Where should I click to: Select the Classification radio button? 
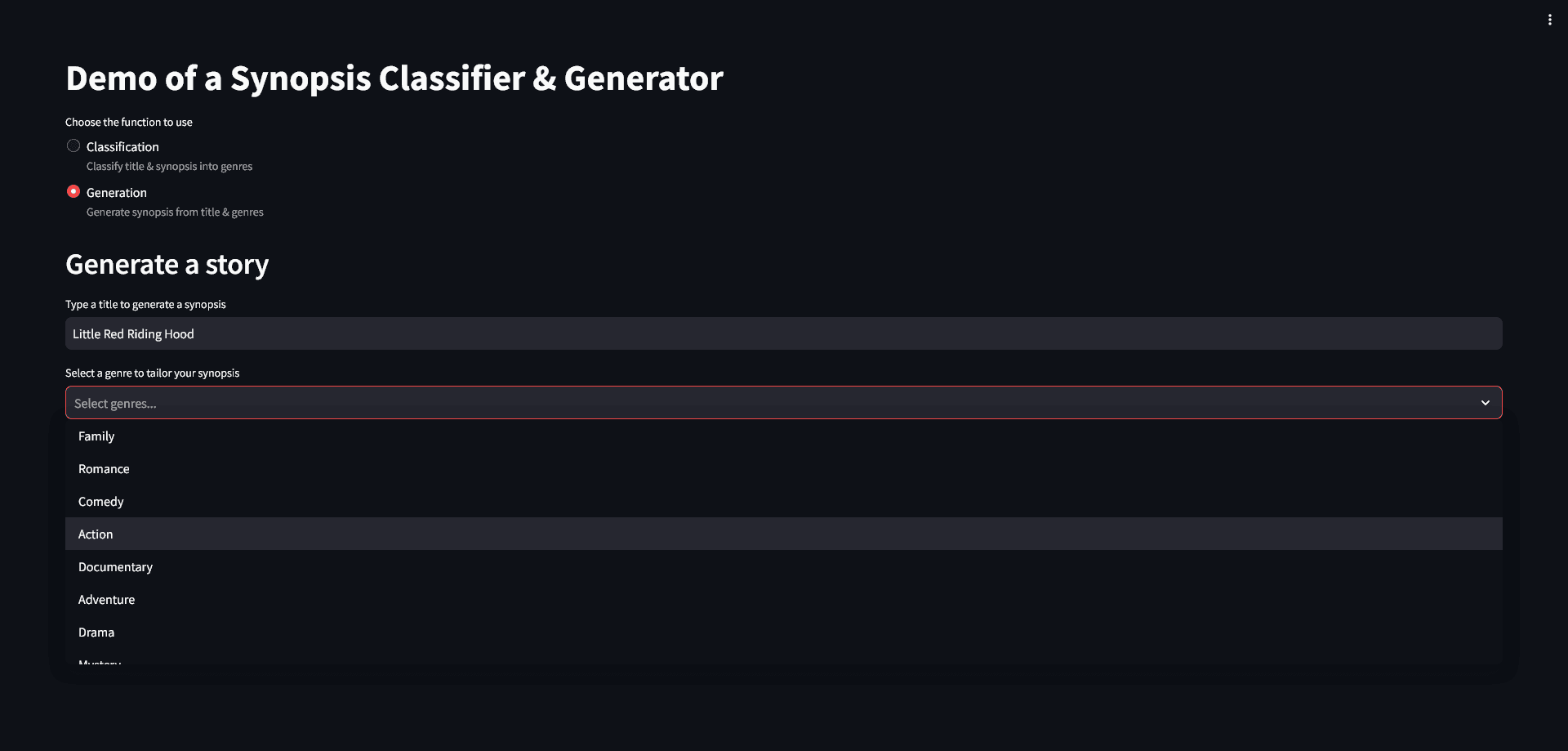coord(73,145)
